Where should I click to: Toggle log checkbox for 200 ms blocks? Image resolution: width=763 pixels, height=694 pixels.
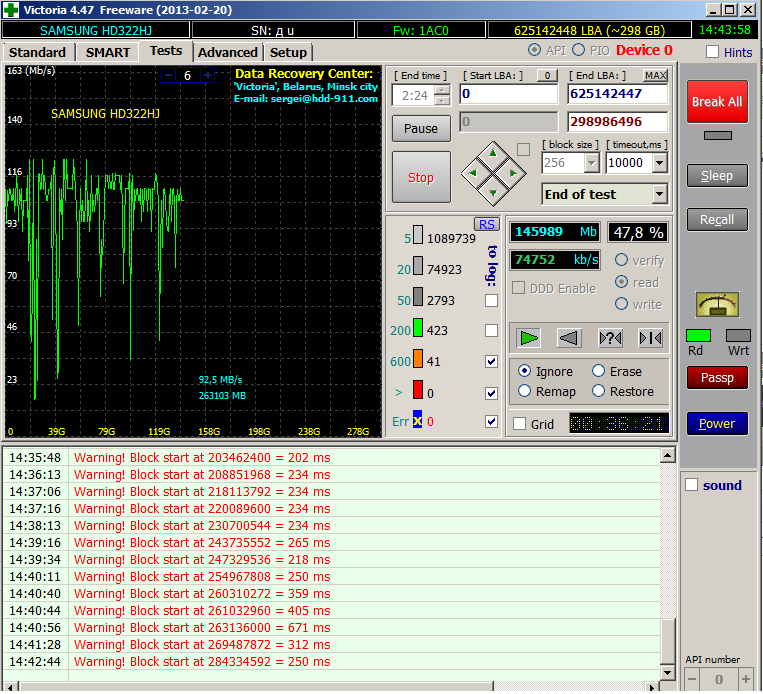pyautogui.click(x=491, y=331)
